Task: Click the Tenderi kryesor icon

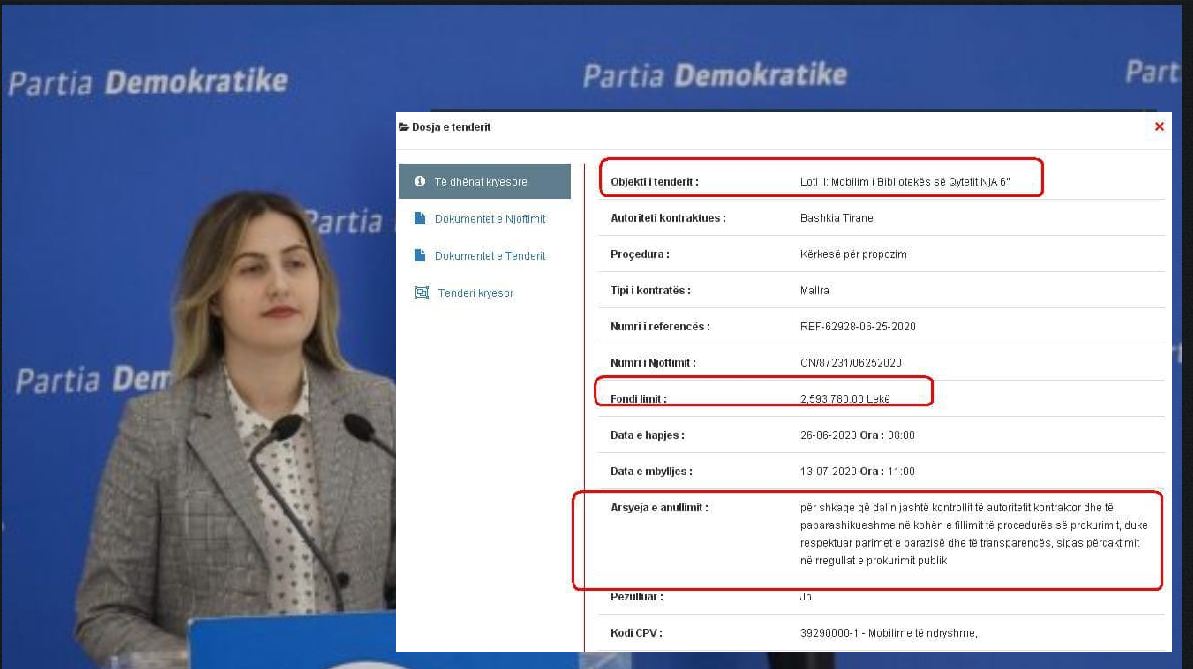Action: (421, 293)
